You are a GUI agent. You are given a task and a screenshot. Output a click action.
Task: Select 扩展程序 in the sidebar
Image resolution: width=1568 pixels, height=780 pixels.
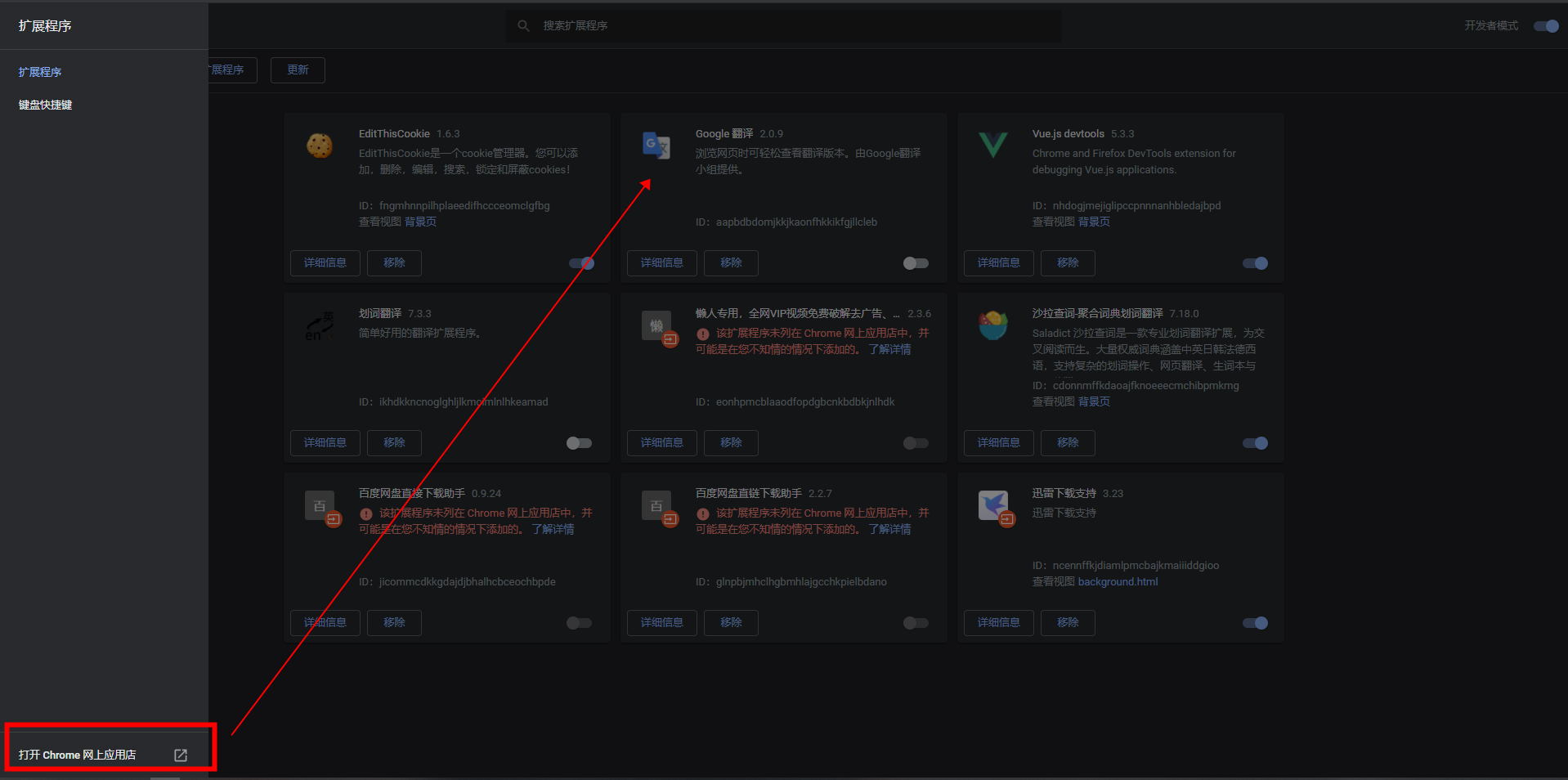pyautogui.click(x=40, y=71)
